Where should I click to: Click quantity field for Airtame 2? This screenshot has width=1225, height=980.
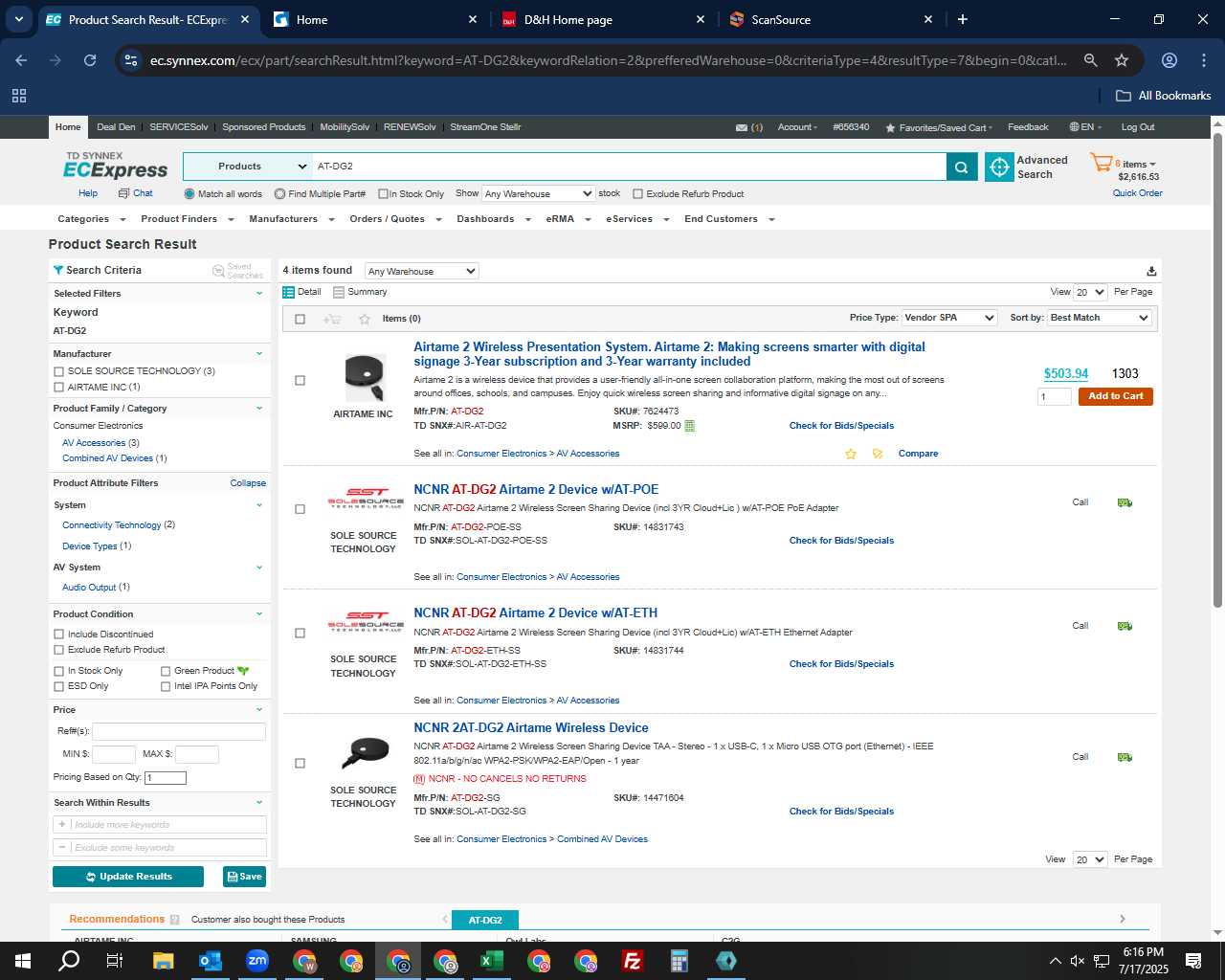click(1055, 396)
